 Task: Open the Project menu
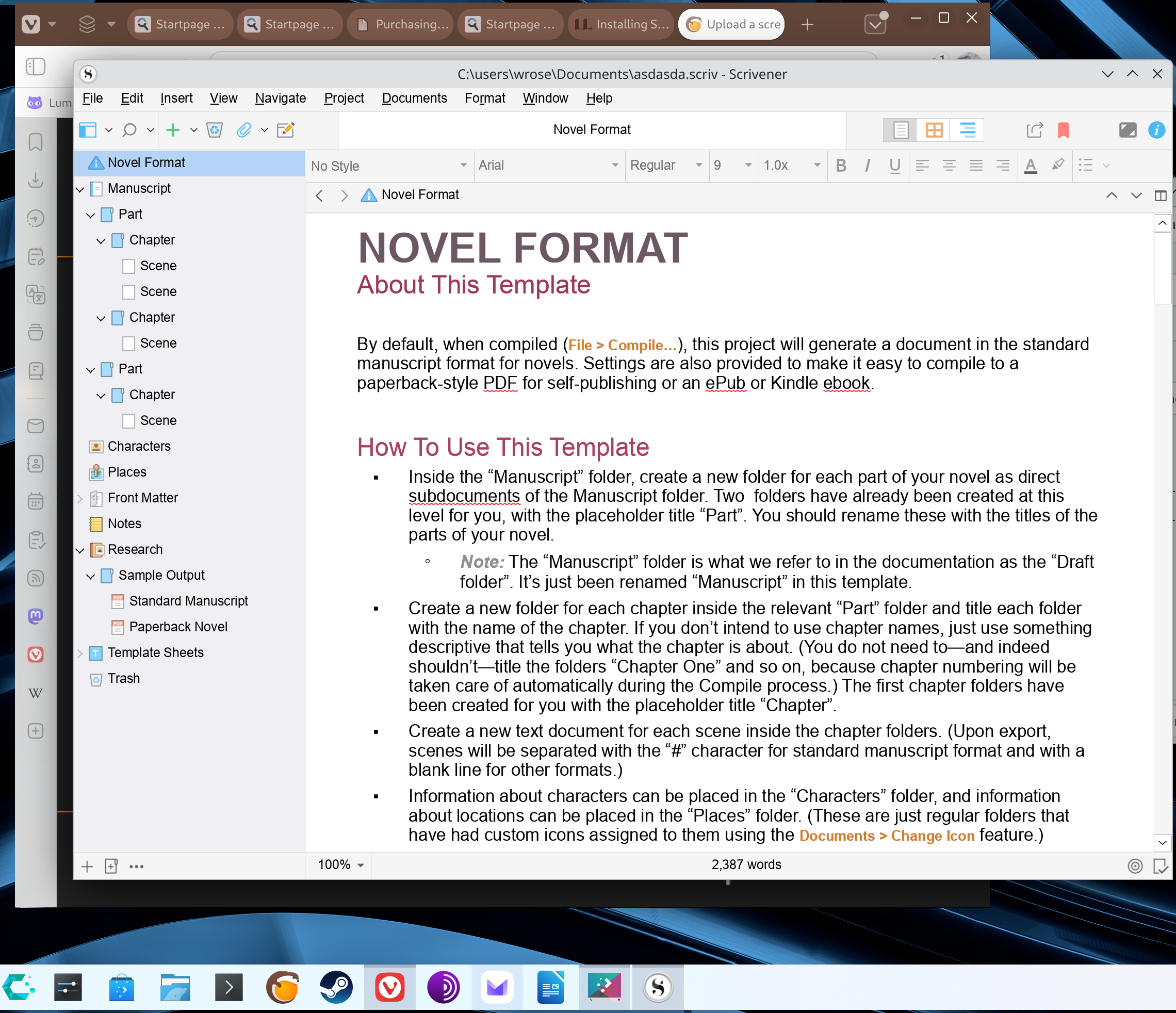tap(344, 98)
